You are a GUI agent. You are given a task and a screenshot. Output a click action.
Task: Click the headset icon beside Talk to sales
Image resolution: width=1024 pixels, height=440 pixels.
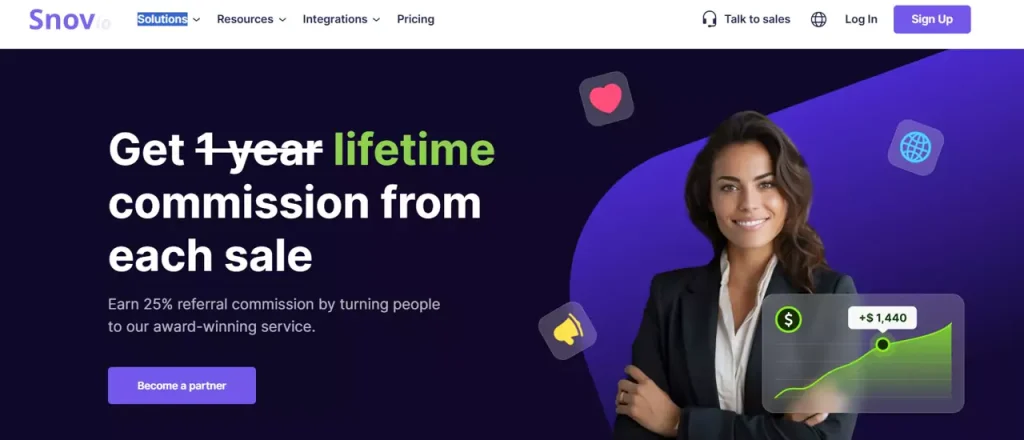(x=709, y=19)
